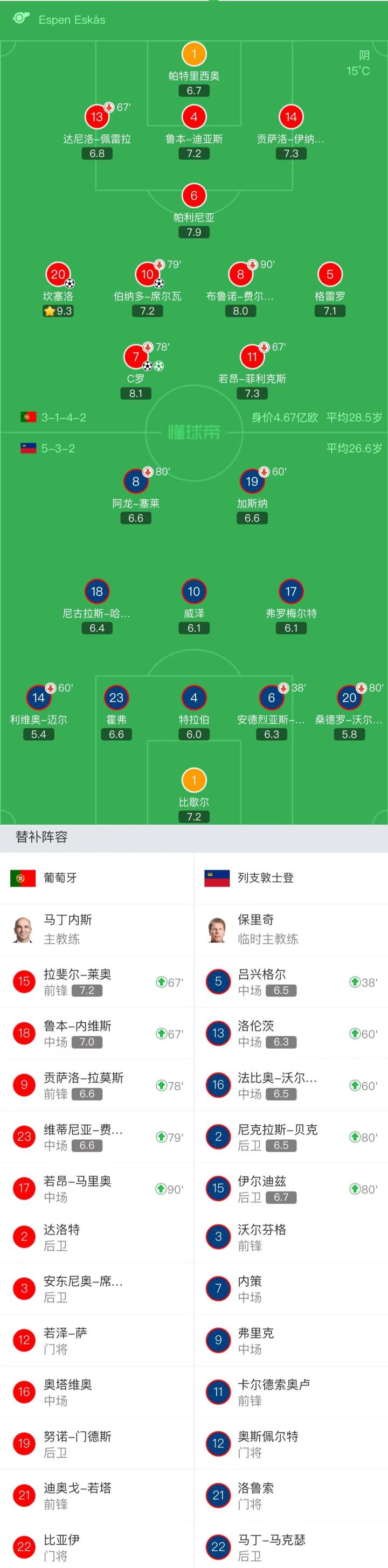Tap the 伯纳多-席尔瓦 name label on pitch
Screen dimensions: 388x1568
(x=148, y=296)
